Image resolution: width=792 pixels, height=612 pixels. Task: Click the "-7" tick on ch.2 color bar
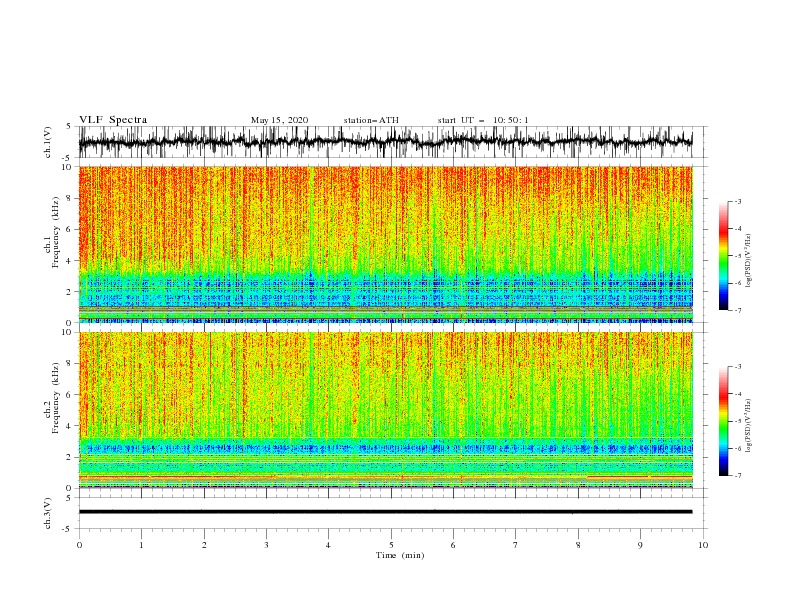click(738, 476)
